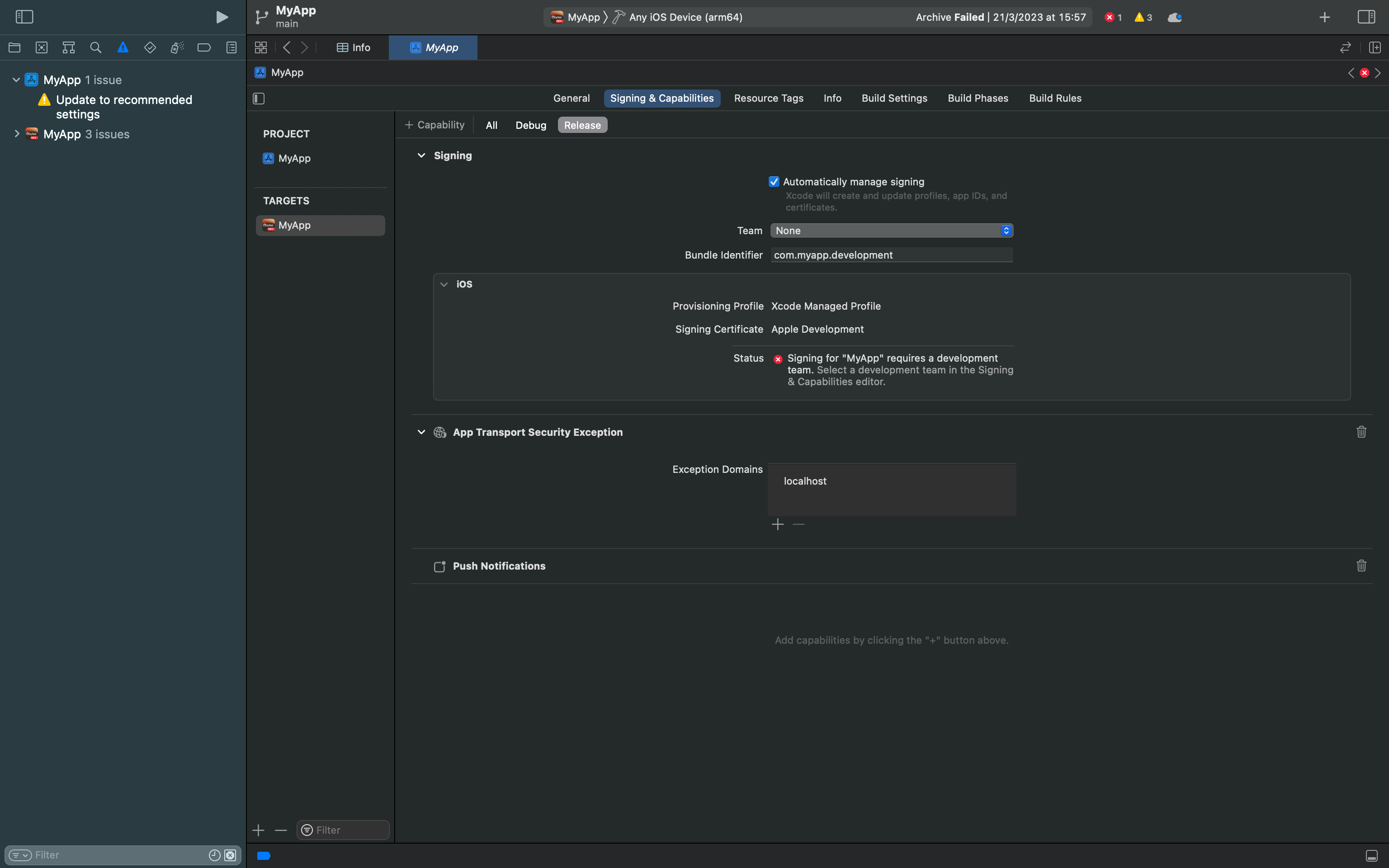Toggle the inspector sidebar button

pos(1366,17)
